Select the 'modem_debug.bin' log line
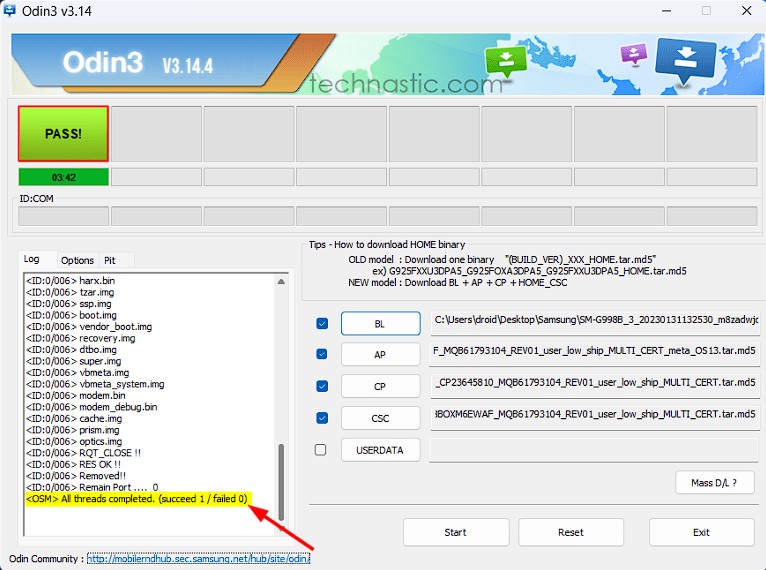Screen dimensions: 766x570 pos(92,407)
